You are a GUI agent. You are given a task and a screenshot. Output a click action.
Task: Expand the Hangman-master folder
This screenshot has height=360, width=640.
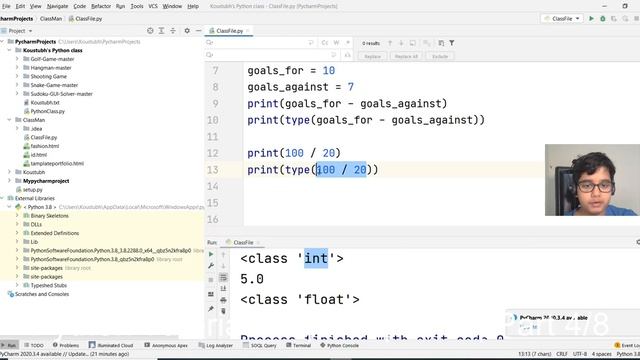click(17, 68)
